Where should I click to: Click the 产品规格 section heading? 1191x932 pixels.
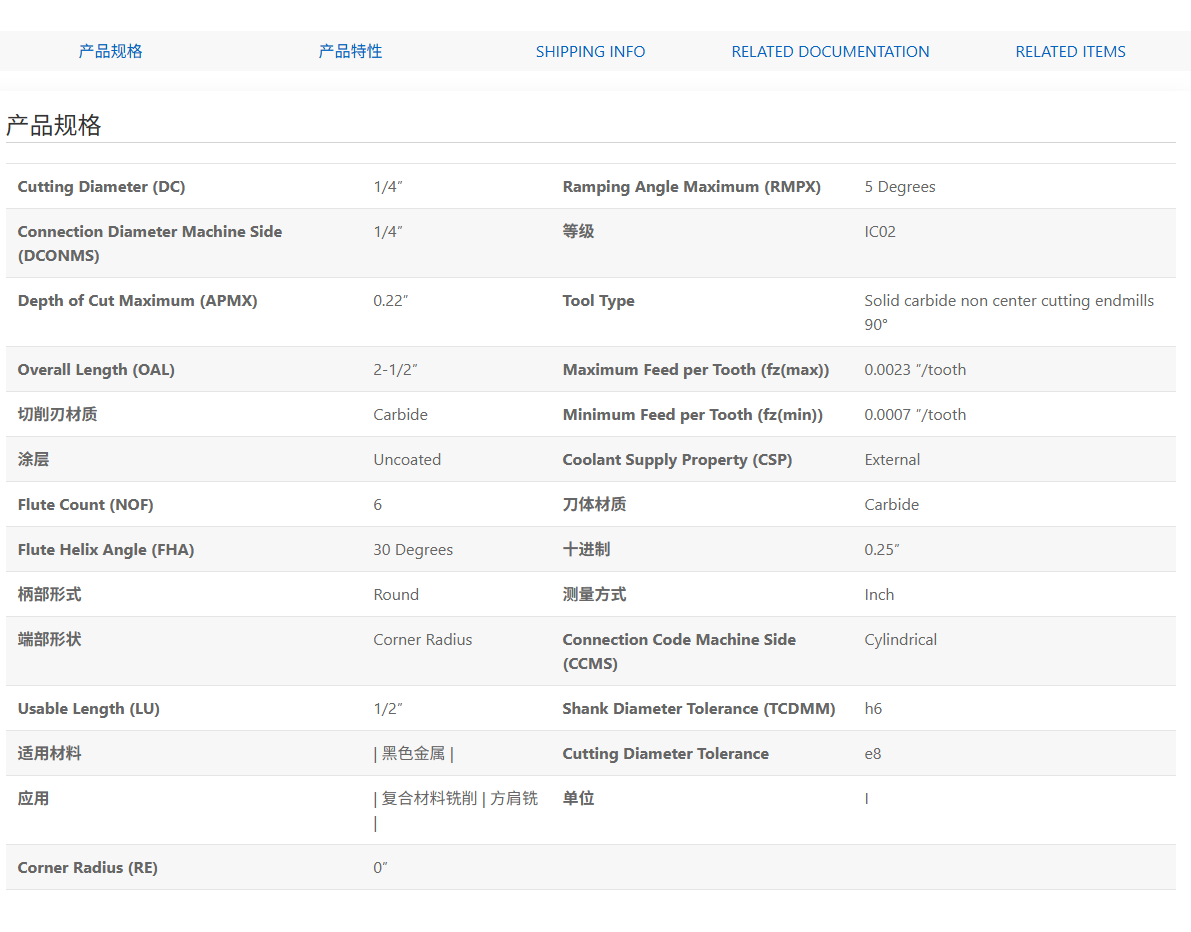point(53,125)
